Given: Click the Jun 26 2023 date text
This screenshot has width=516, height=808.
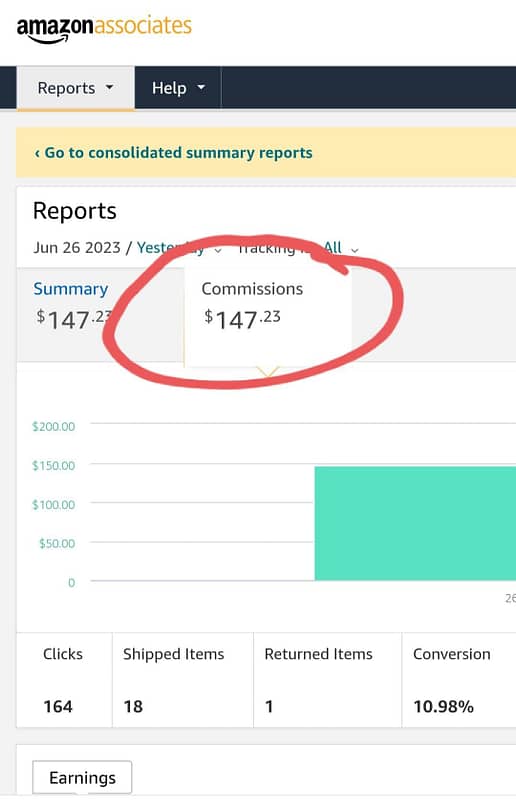Looking at the screenshot, I should click(77, 248).
